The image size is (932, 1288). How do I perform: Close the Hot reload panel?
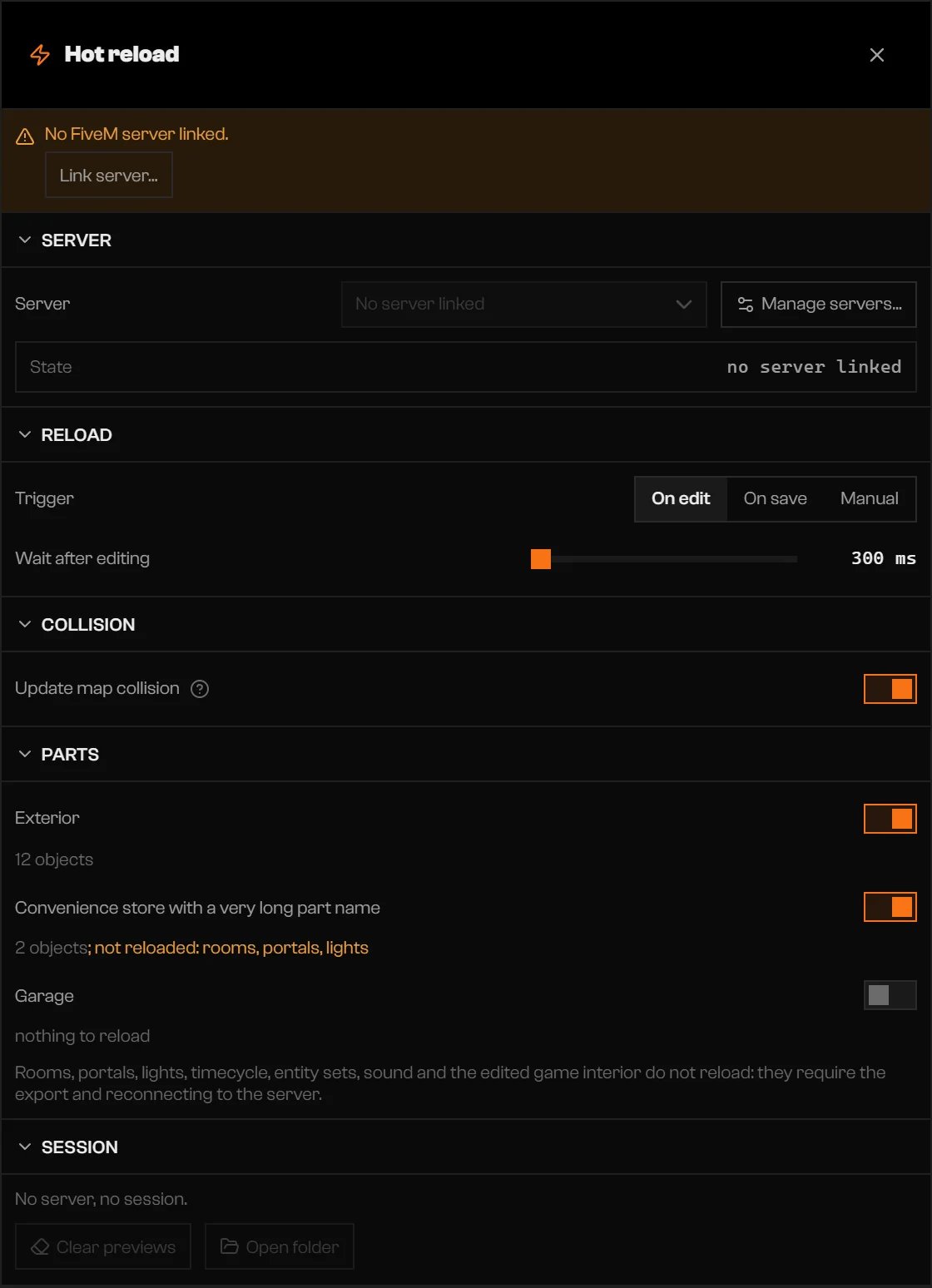coord(877,55)
